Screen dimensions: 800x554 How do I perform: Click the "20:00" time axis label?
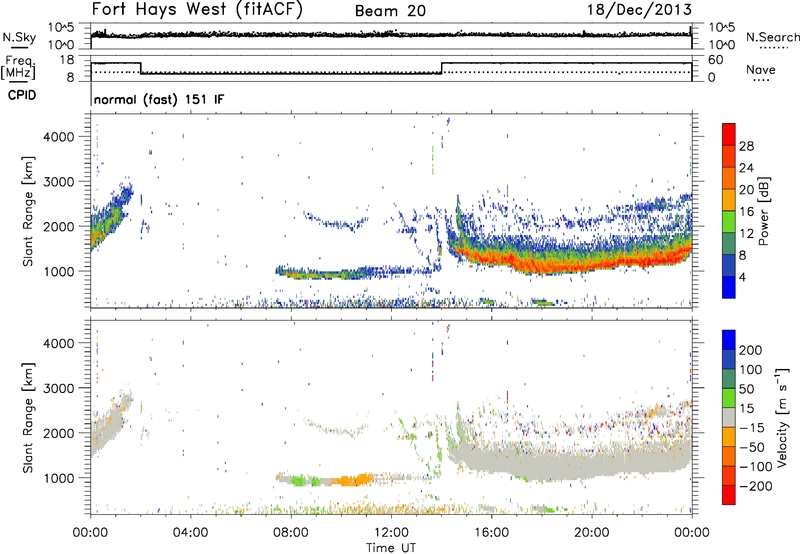pos(591,533)
